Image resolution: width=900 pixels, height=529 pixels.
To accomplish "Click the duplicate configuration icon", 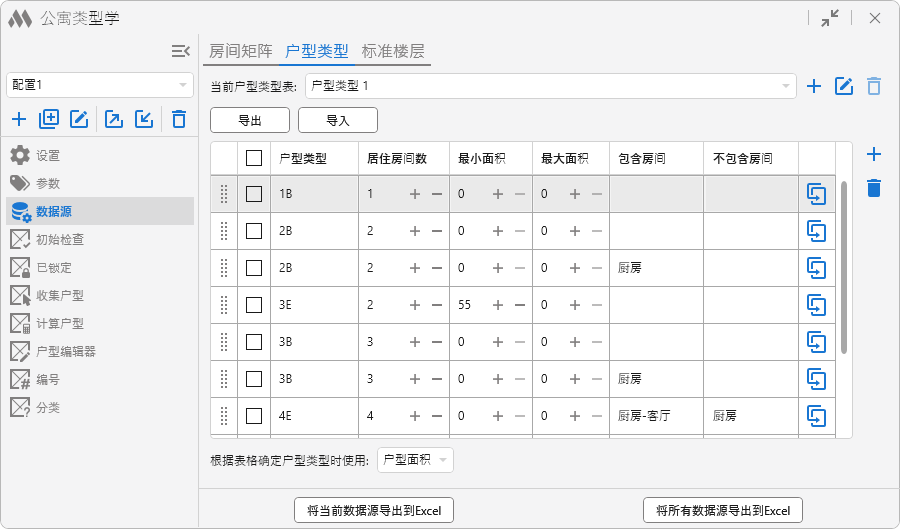I will click(x=49, y=120).
